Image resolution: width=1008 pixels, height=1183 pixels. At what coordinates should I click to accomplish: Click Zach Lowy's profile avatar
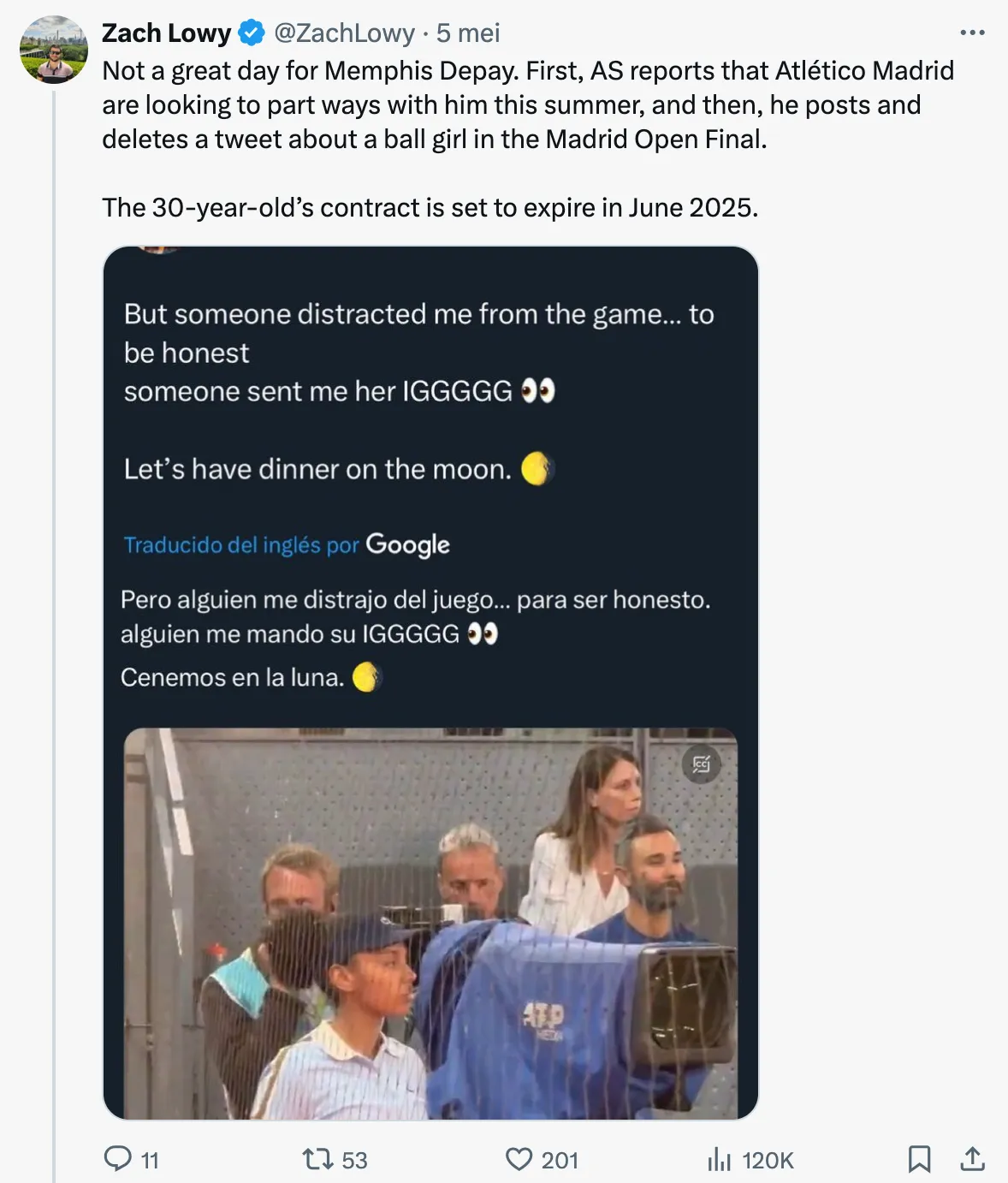pyautogui.click(x=54, y=49)
